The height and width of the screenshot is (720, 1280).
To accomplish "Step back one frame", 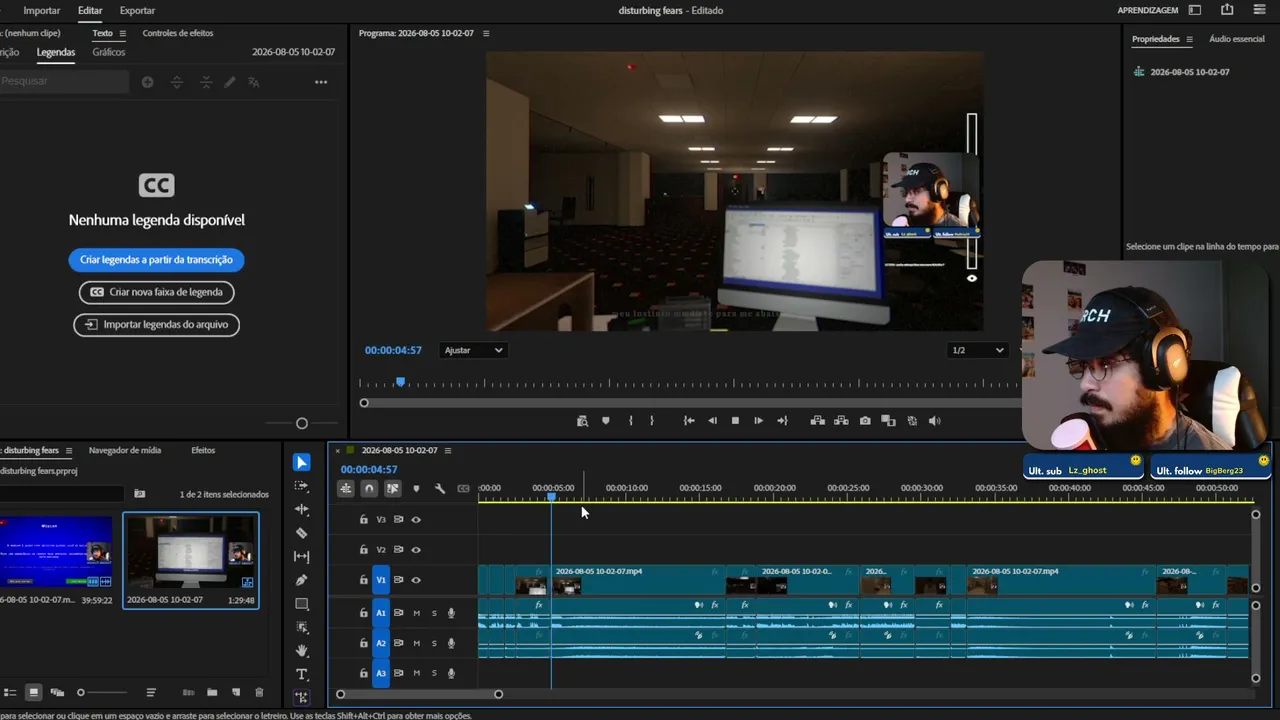I will (x=712, y=421).
